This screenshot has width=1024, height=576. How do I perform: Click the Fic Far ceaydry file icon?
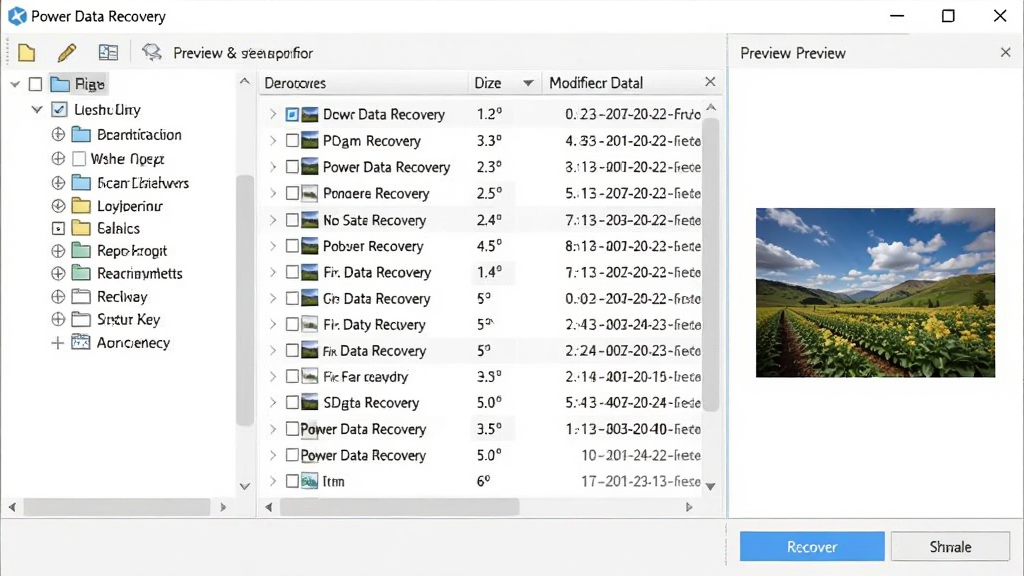click(310, 376)
